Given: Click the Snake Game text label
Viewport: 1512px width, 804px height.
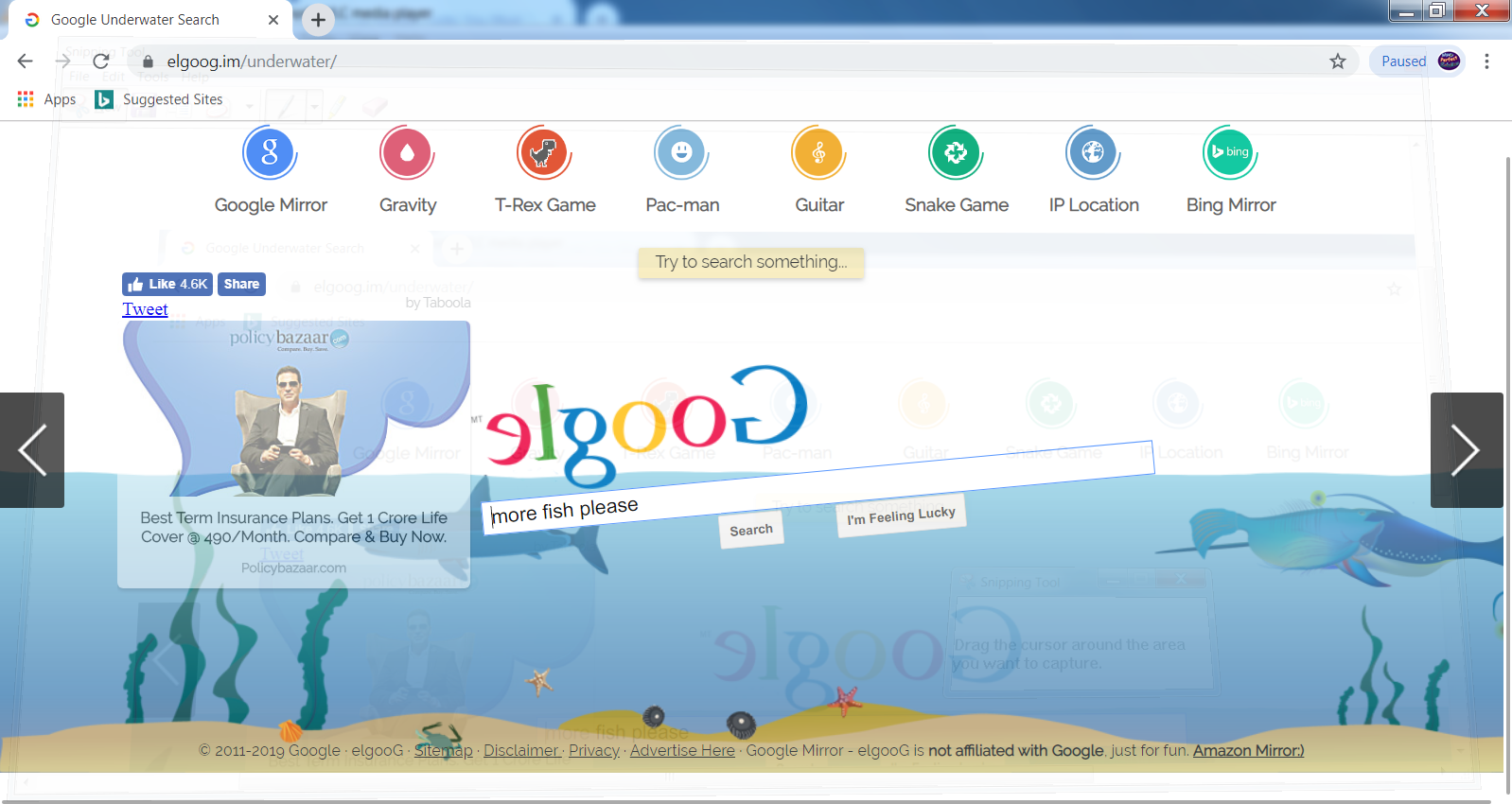Looking at the screenshot, I should [957, 205].
